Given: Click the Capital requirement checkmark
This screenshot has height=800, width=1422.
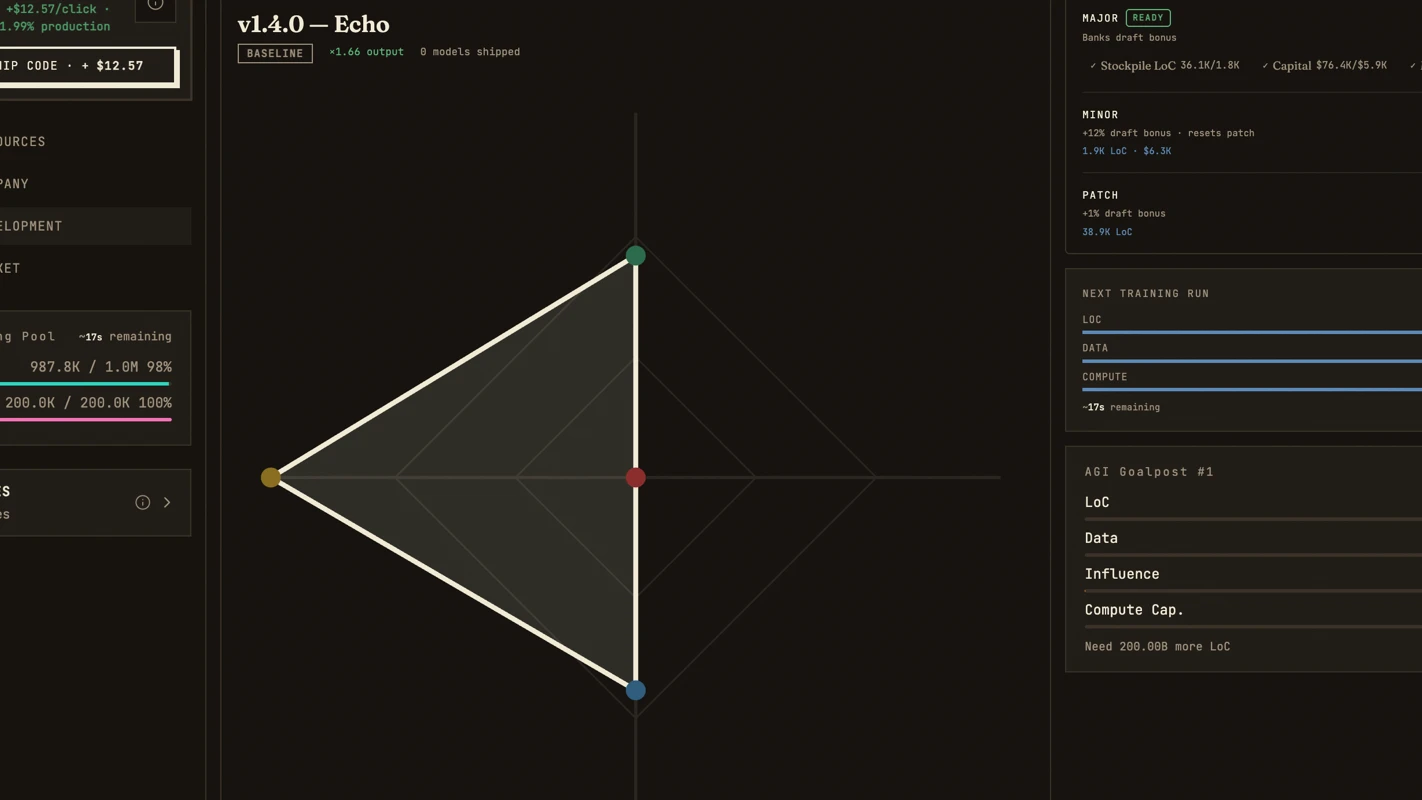Looking at the screenshot, I should pos(1265,66).
